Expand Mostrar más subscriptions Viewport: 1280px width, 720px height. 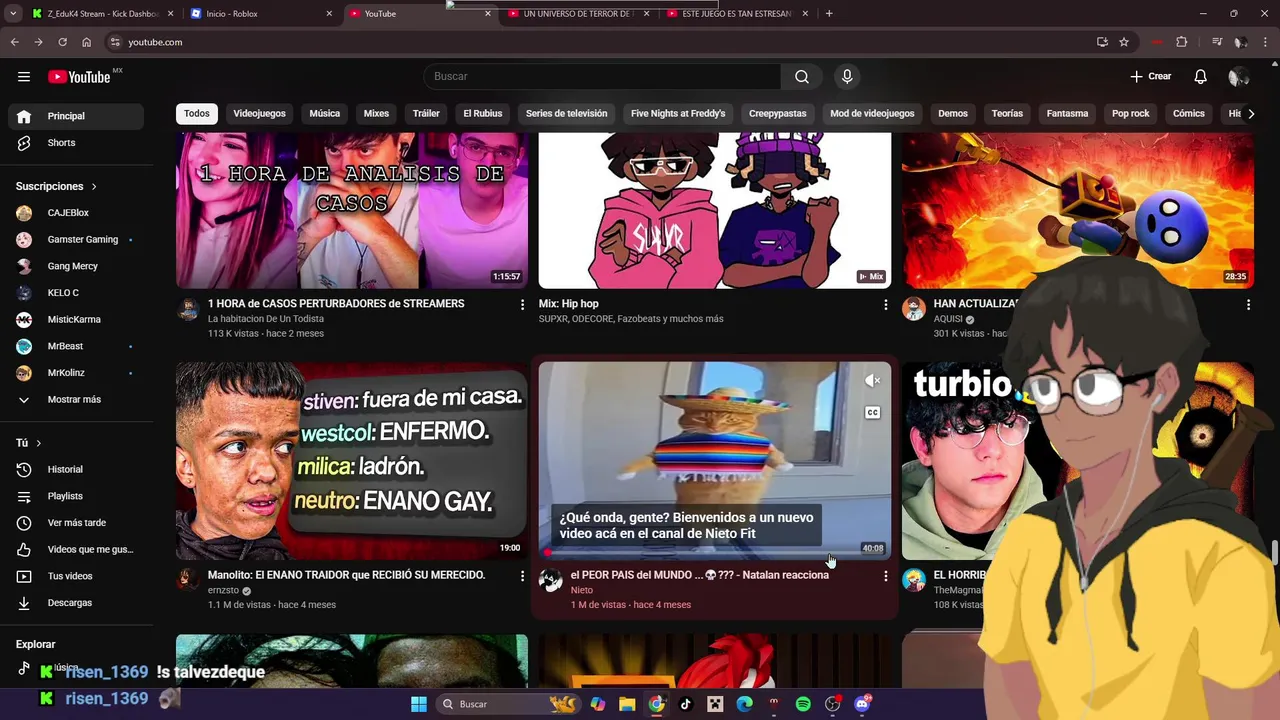pyautogui.click(x=76, y=400)
